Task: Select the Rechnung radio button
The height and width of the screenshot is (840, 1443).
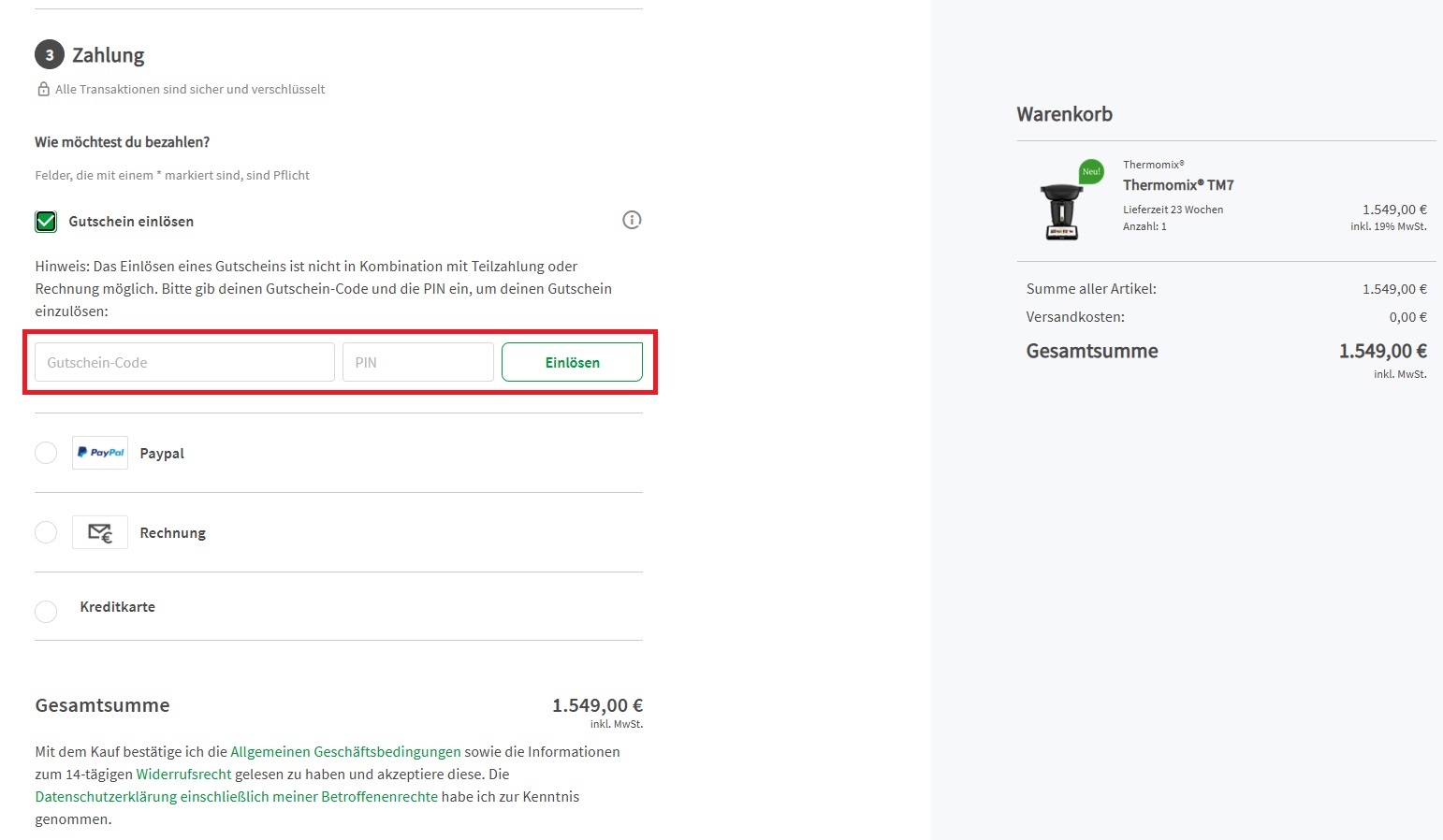Action: (46, 532)
